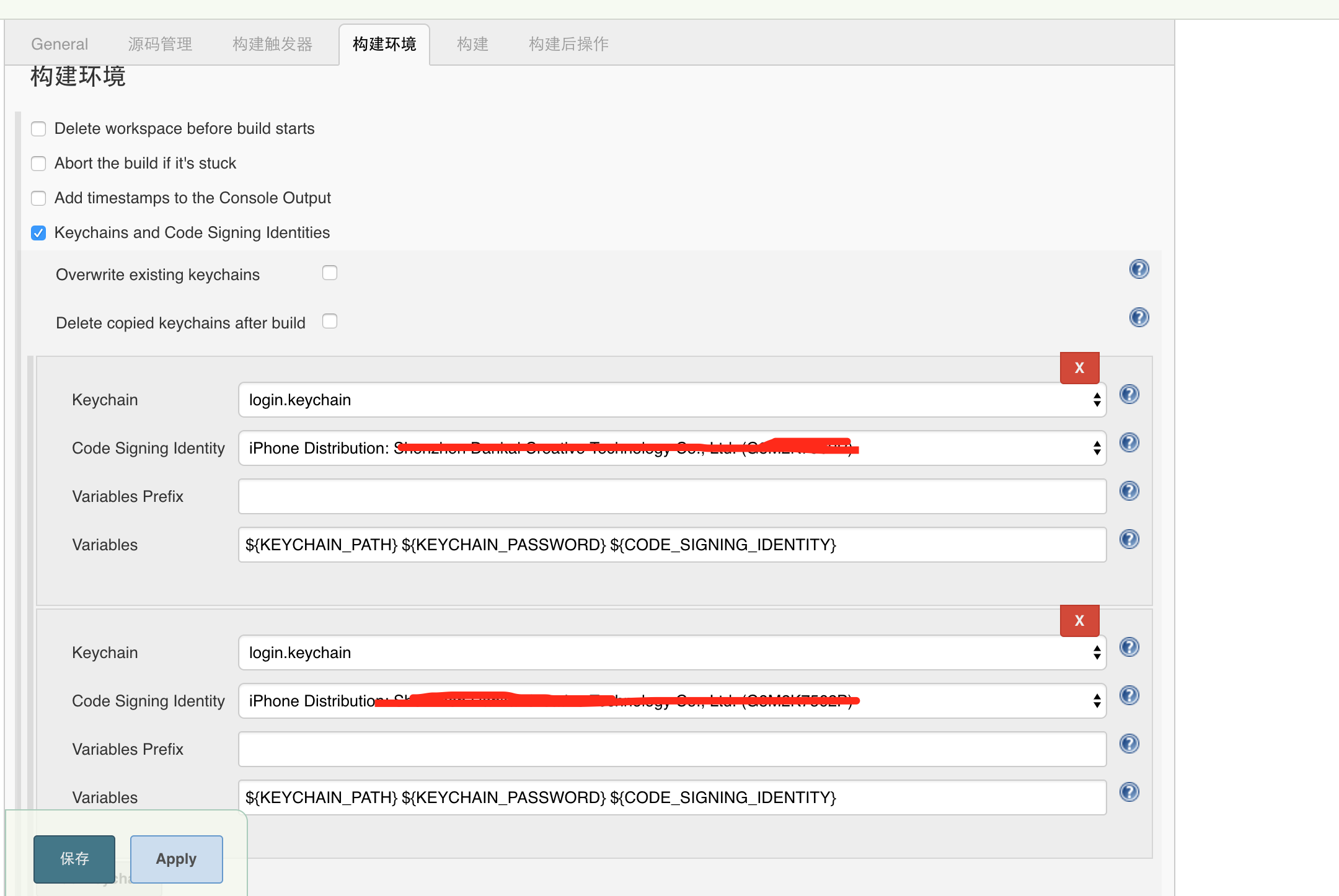Open help for Delete copied keychains option
This screenshot has width=1339, height=896.
point(1139,318)
